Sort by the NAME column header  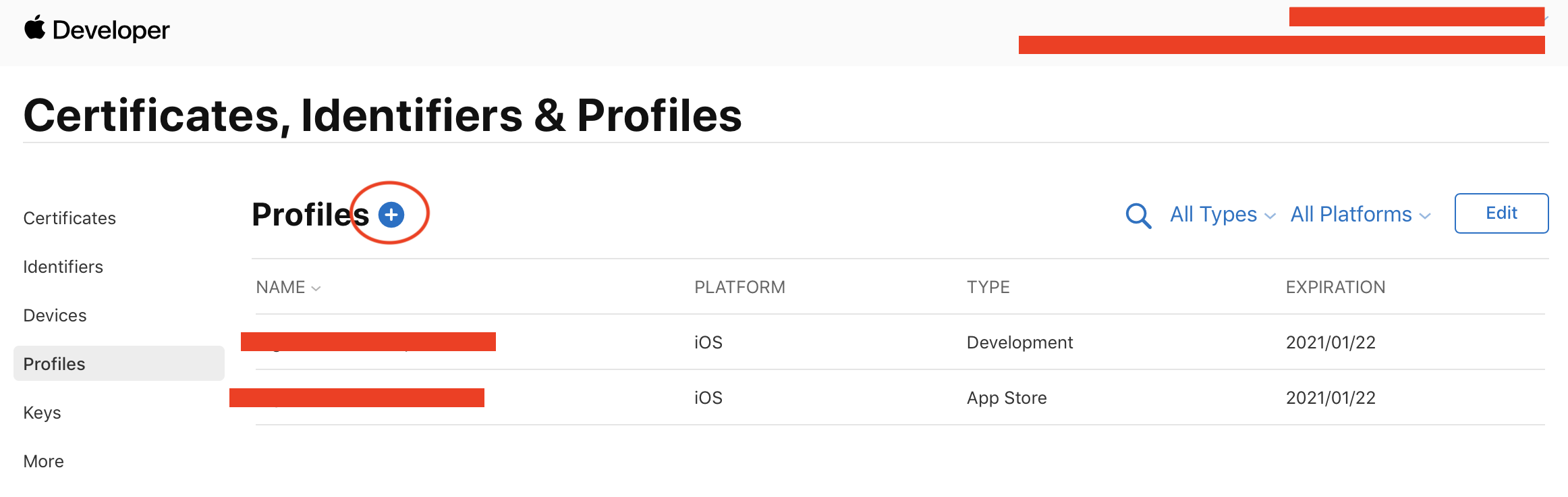coord(288,288)
